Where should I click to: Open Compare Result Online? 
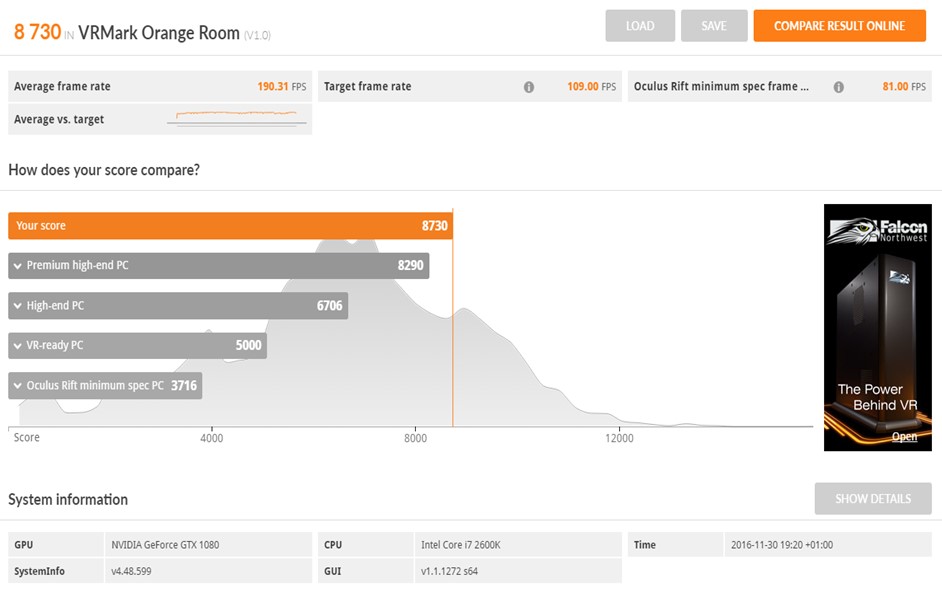point(839,26)
